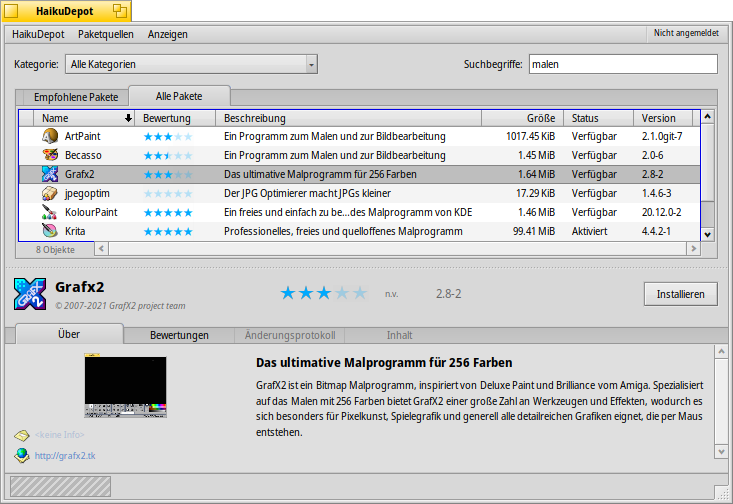The image size is (733, 504).
Task: Click the Grafx2 screenshot thumbnail
Action: pos(125,386)
